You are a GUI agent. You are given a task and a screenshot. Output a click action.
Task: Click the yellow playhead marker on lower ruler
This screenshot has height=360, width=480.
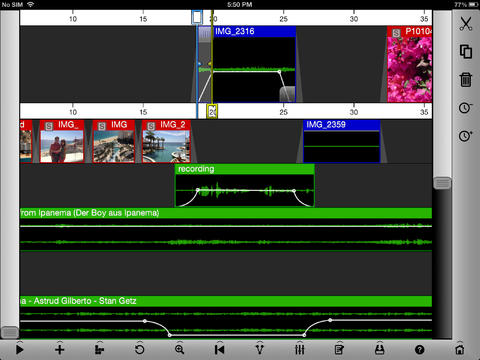(x=212, y=111)
